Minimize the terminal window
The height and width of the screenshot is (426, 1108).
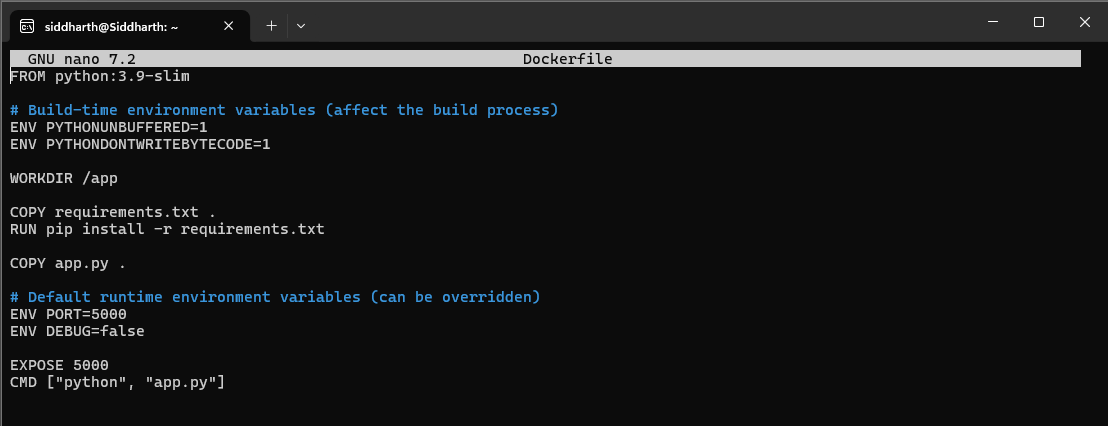pos(991,22)
